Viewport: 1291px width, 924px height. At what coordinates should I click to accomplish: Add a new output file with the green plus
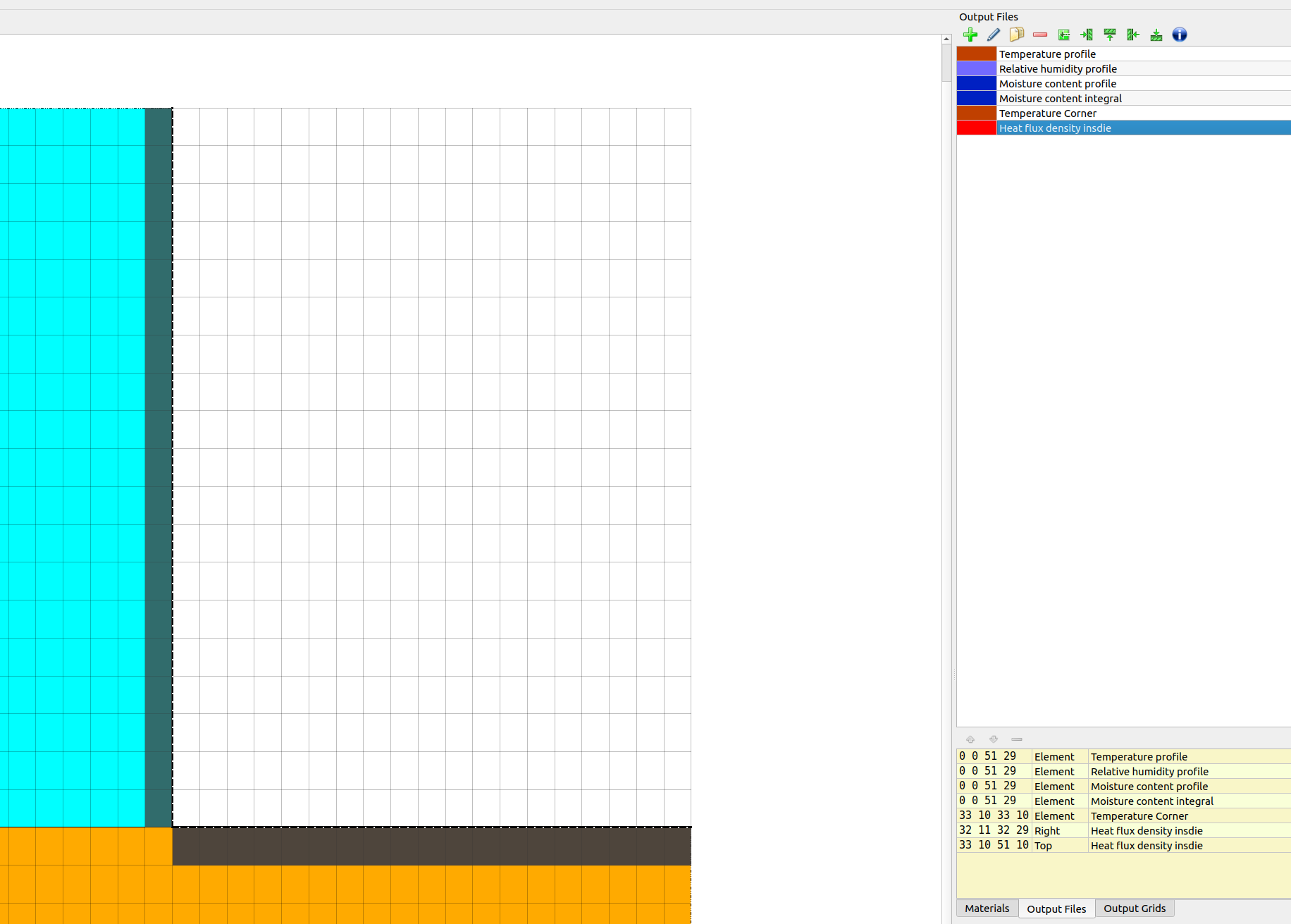pyautogui.click(x=970, y=35)
